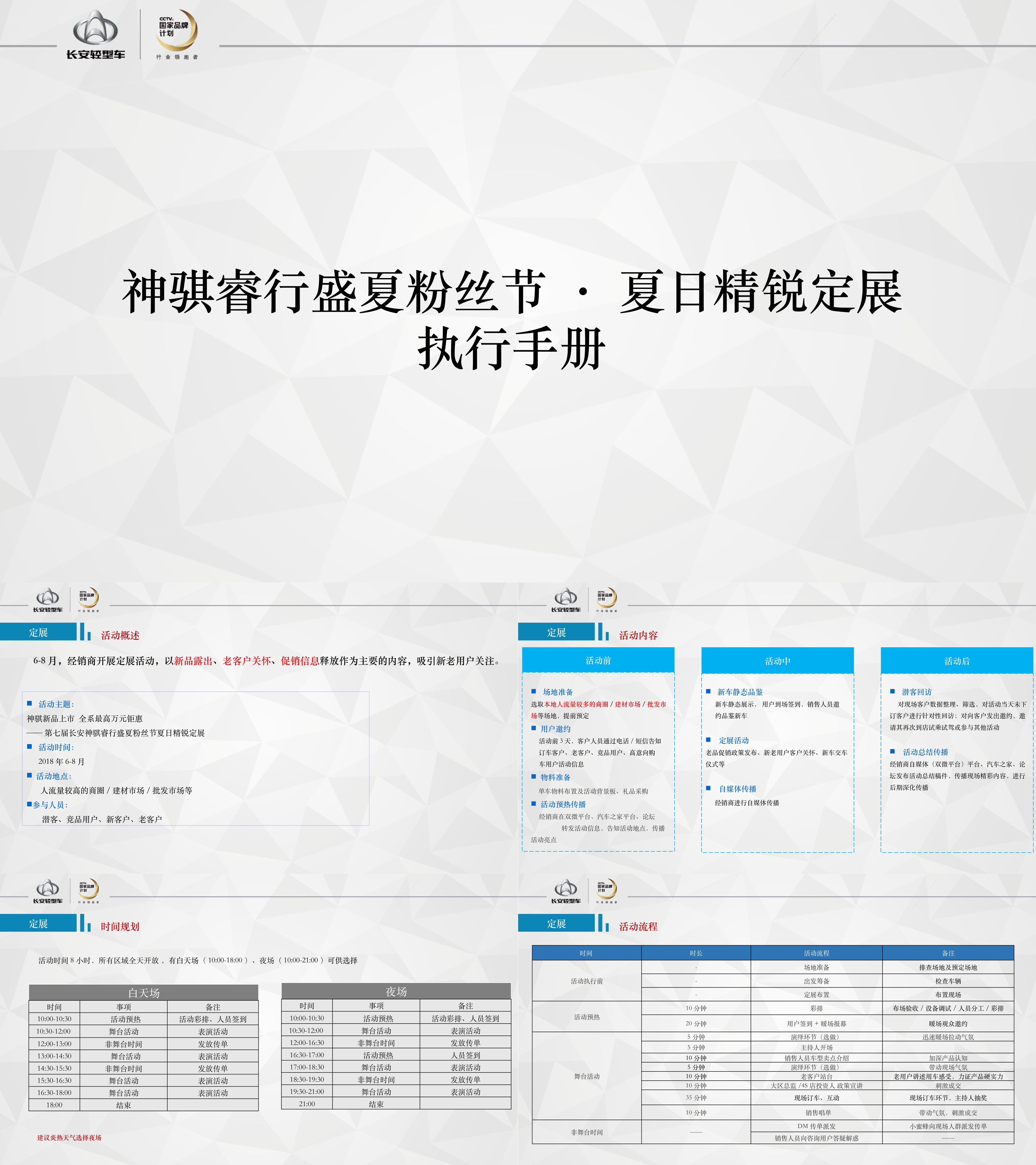Click the 时长 column header in the flow table
The image size is (1036, 1165).
696,953
